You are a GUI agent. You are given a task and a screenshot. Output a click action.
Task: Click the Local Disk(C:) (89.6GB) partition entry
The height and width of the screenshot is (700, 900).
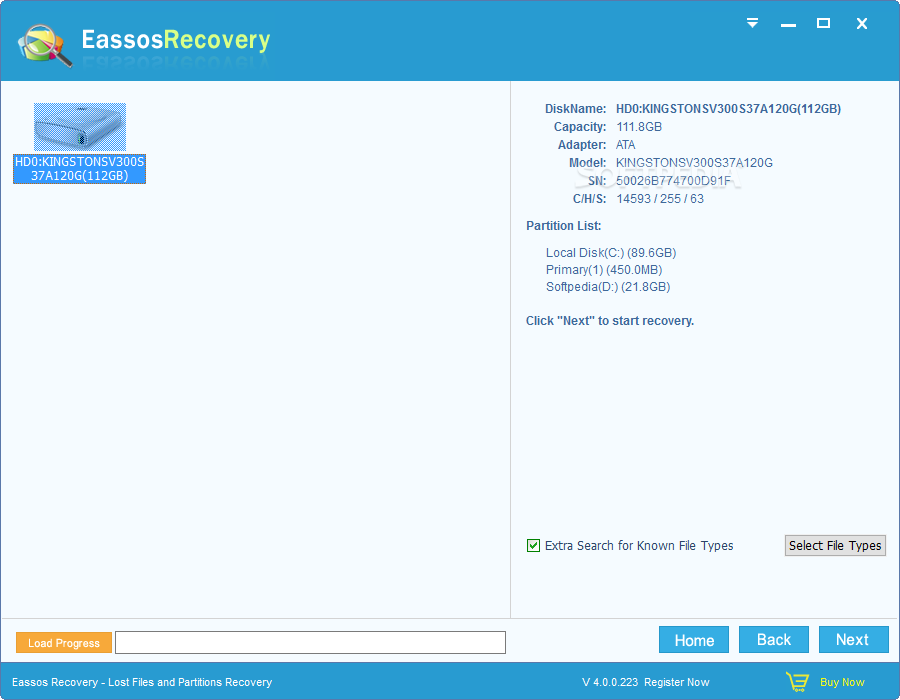[x=611, y=253]
